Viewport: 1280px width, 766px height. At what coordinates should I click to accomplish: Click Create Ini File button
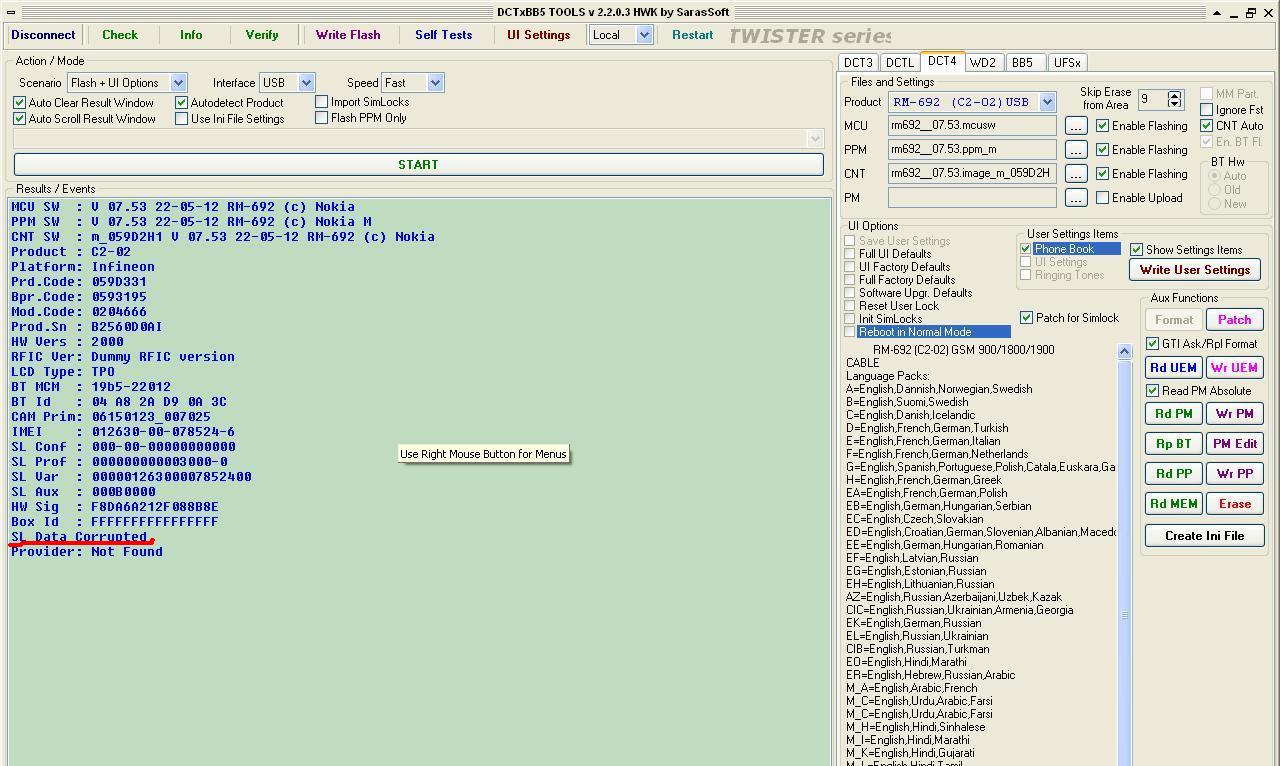1204,536
